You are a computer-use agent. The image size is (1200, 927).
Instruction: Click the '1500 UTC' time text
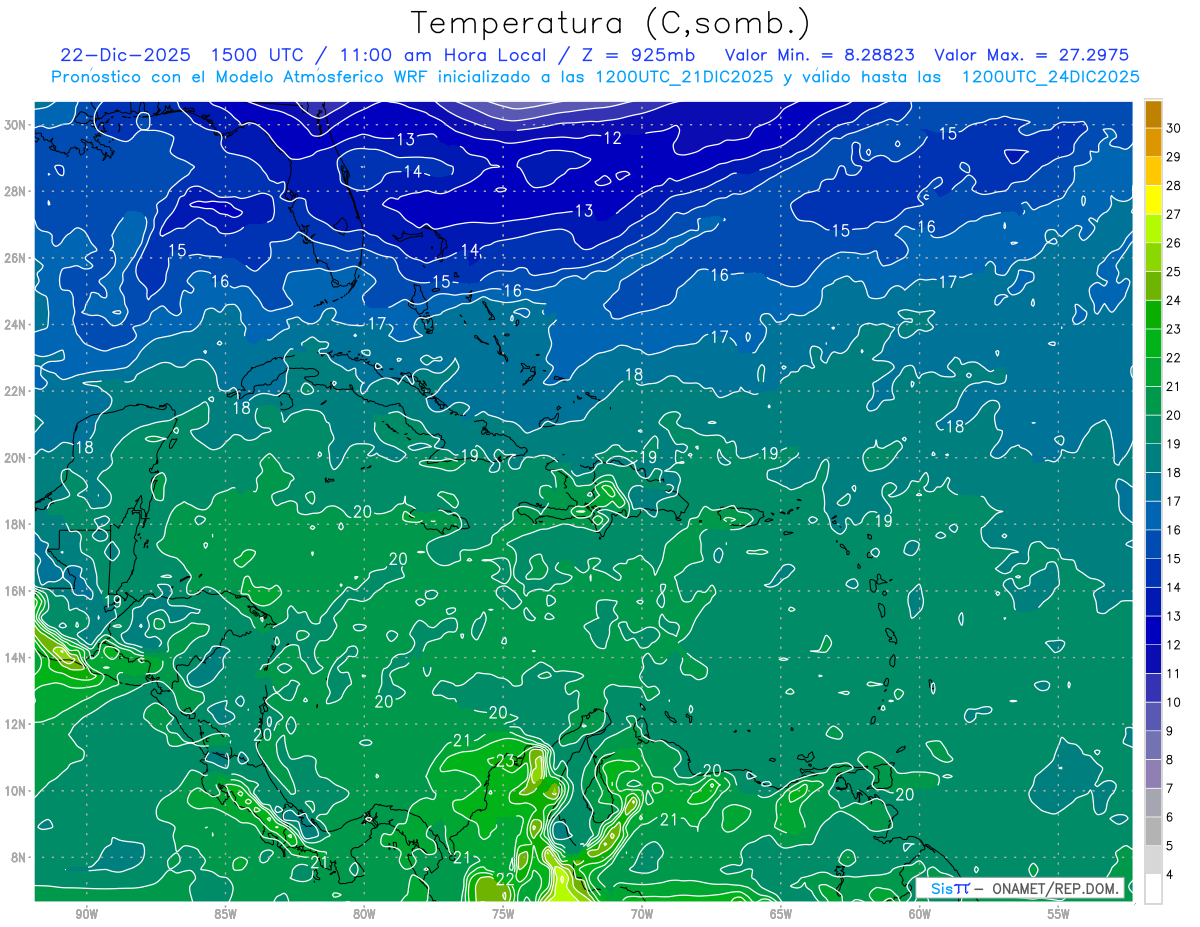pos(258,55)
